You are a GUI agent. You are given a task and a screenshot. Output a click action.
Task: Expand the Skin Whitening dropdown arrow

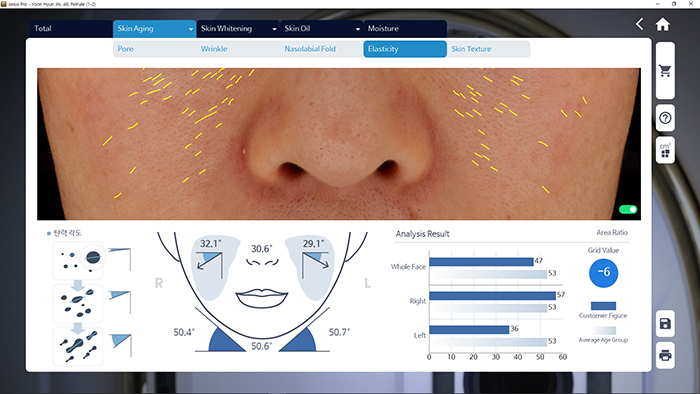(274, 29)
